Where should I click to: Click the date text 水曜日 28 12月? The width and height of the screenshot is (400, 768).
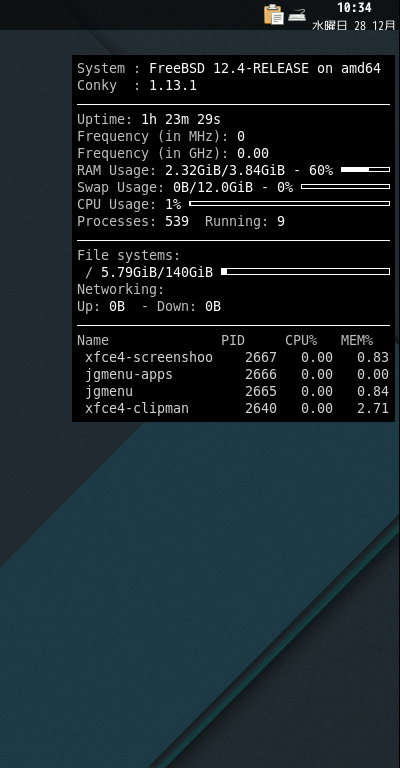click(353, 25)
